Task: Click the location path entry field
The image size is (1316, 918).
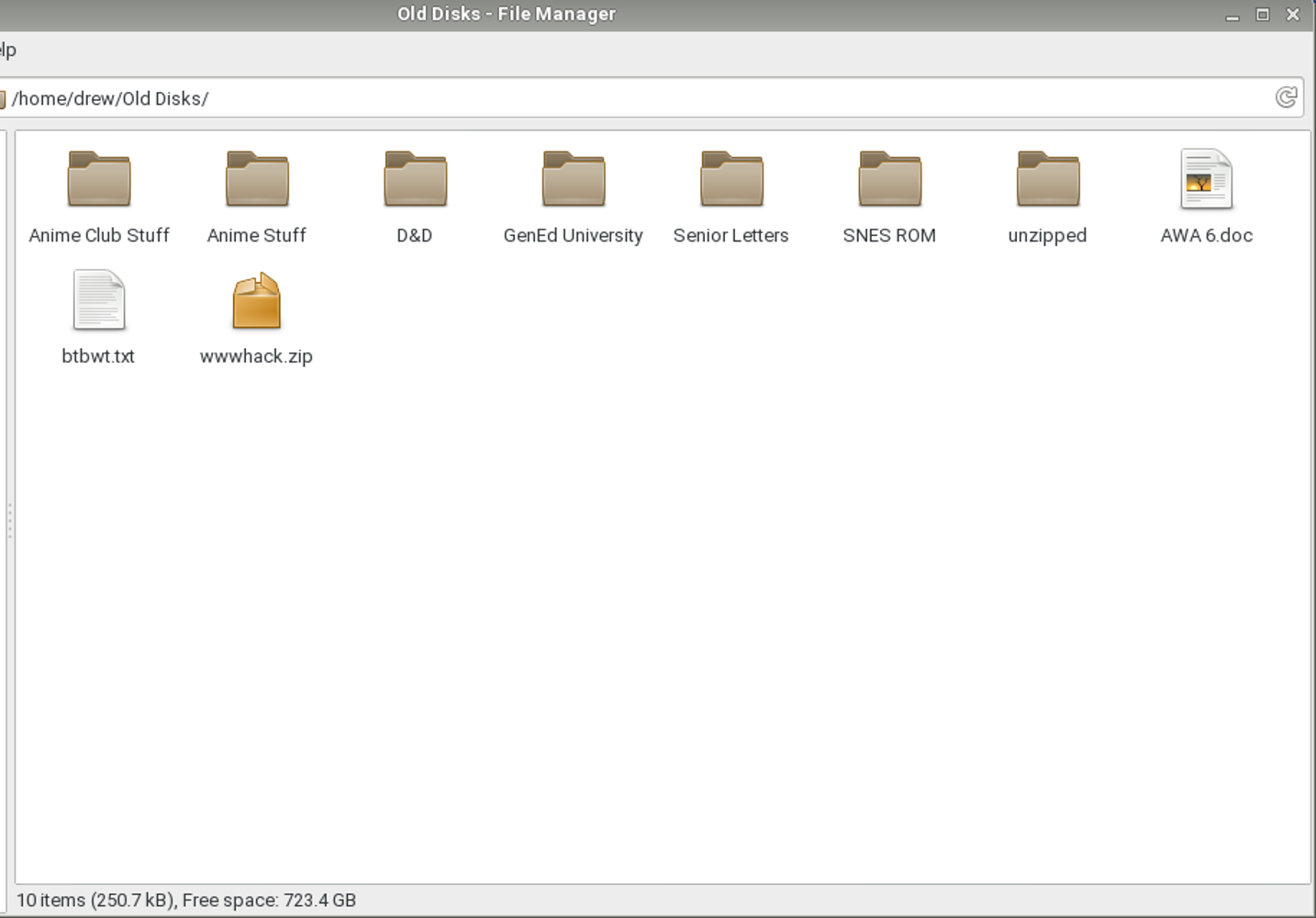Action: tap(642, 98)
